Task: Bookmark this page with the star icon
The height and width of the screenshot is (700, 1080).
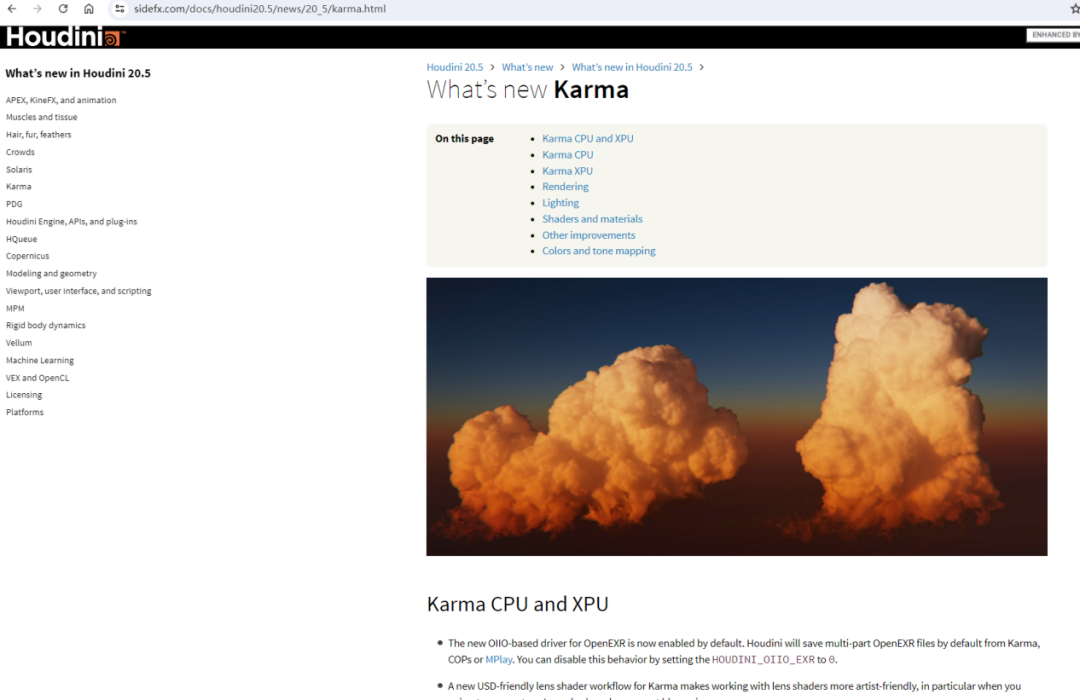Action: click(x=1074, y=9)
